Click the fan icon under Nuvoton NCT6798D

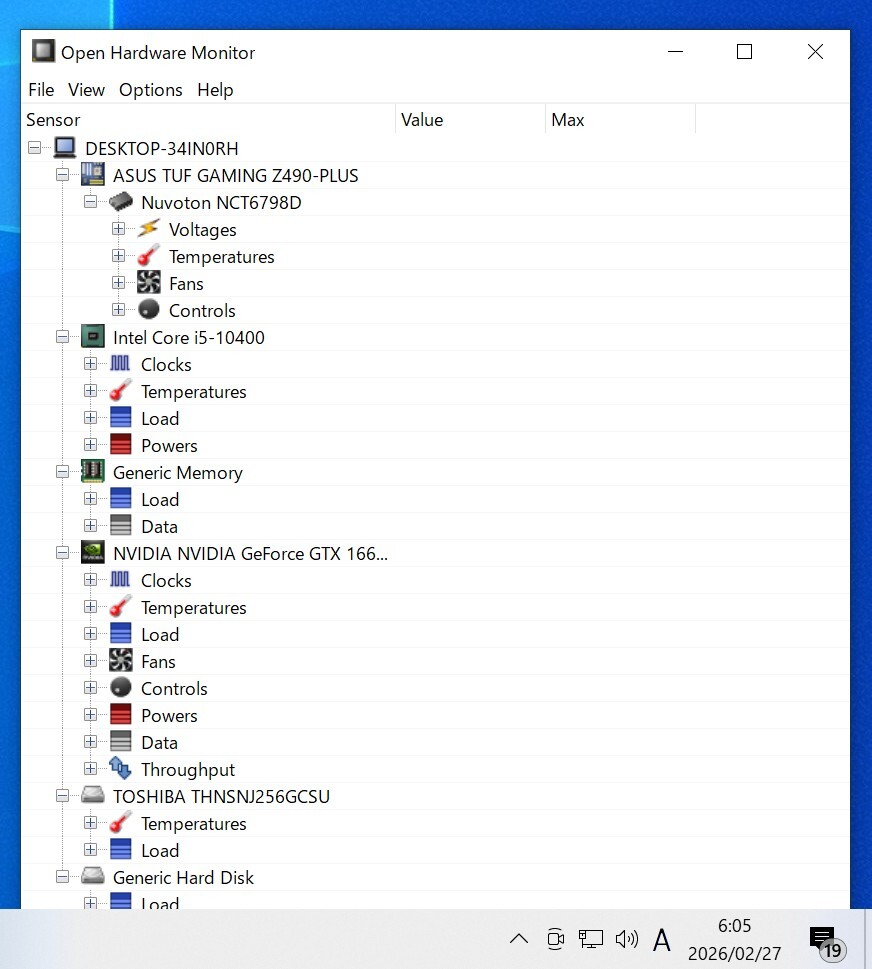148,282
